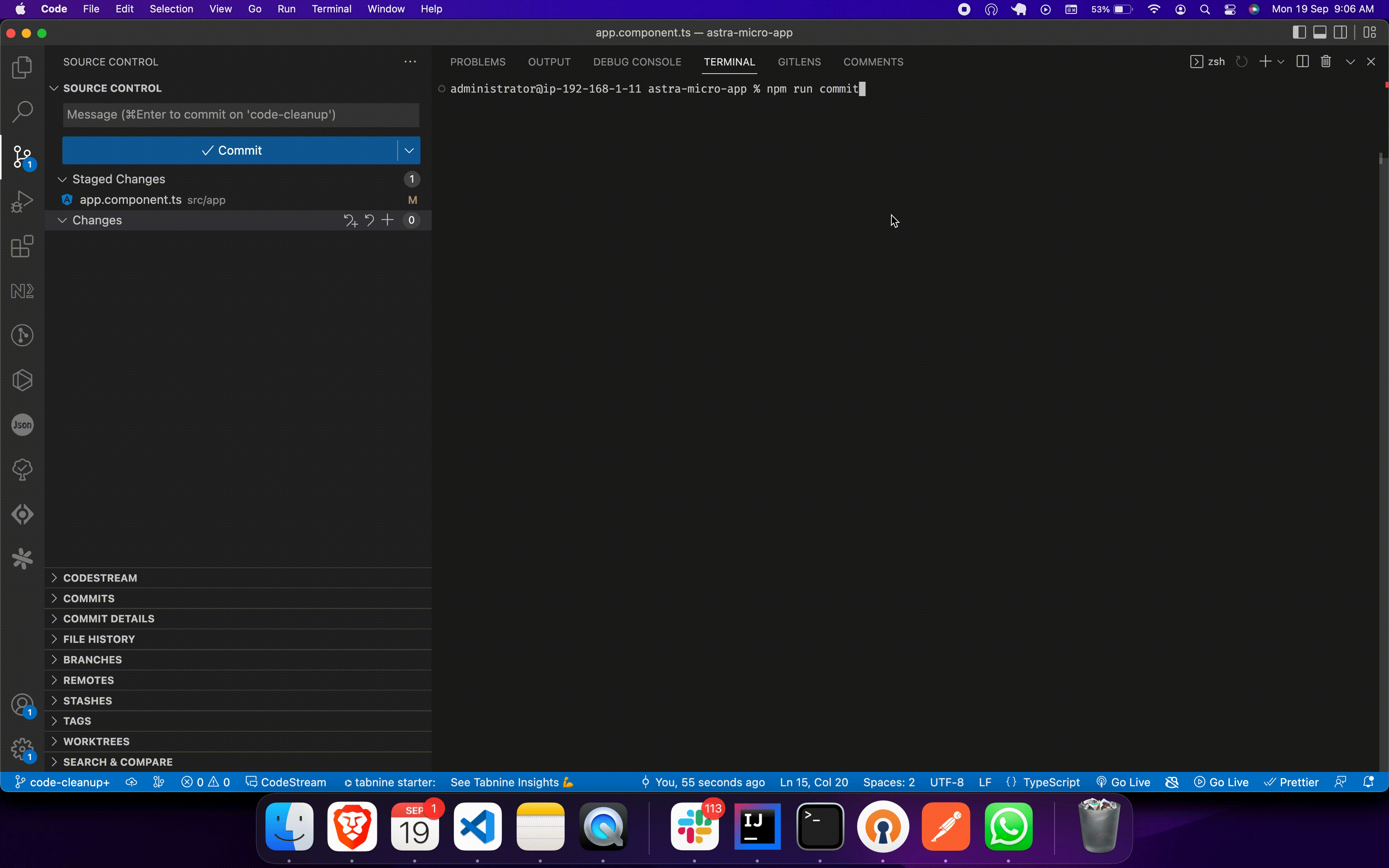Viewport: 1389px width, 868px height.
Task: Open the Json extension icon in activity bar
Action: 22,425
